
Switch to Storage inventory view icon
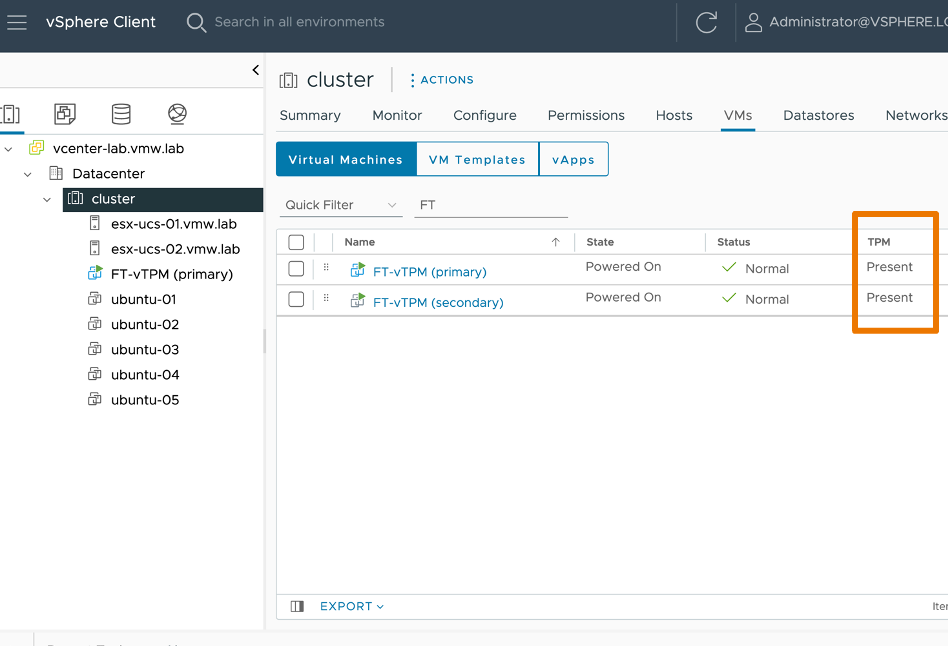click(x=121, y=114)
